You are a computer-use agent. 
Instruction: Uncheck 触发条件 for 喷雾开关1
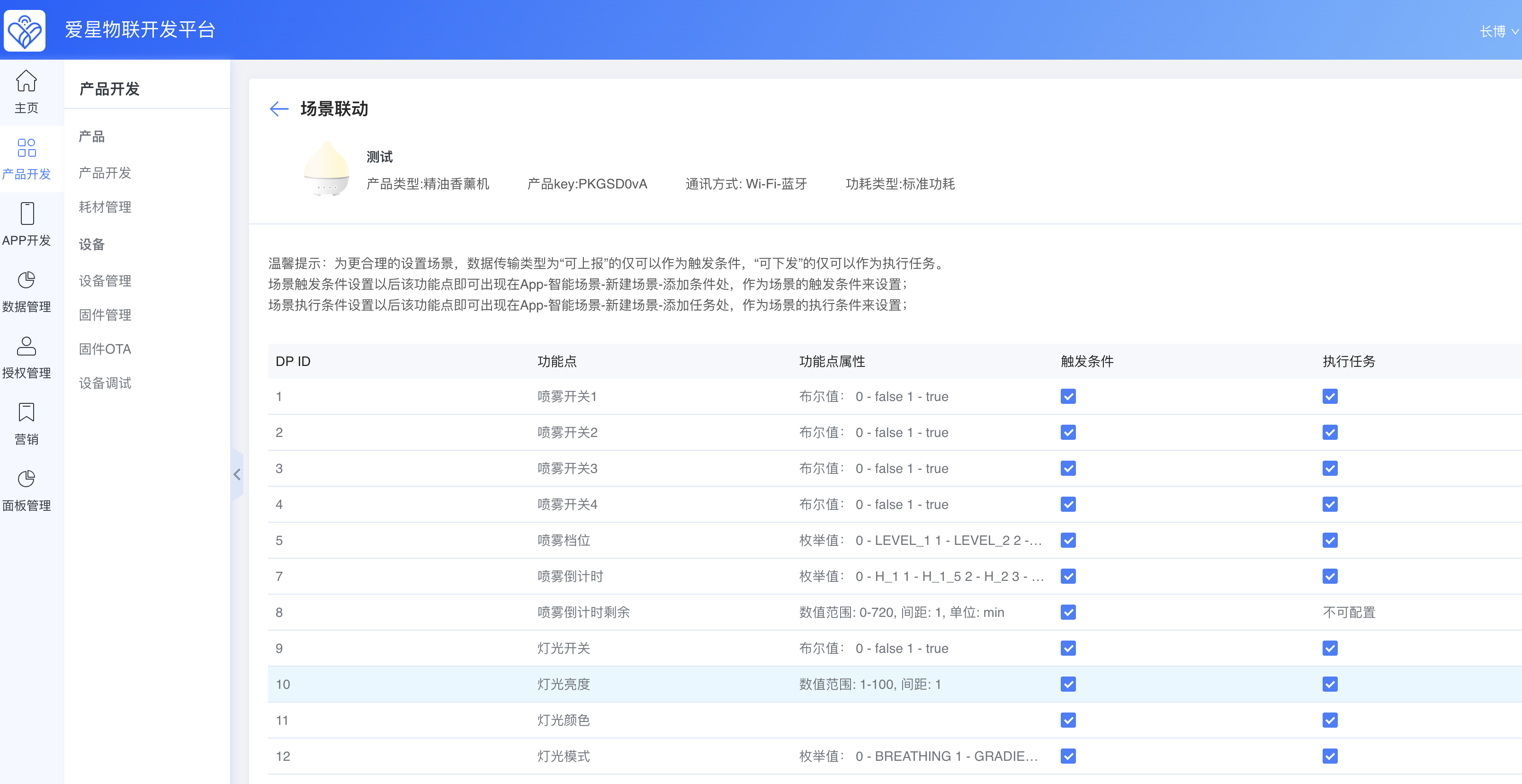point(1068,396)
